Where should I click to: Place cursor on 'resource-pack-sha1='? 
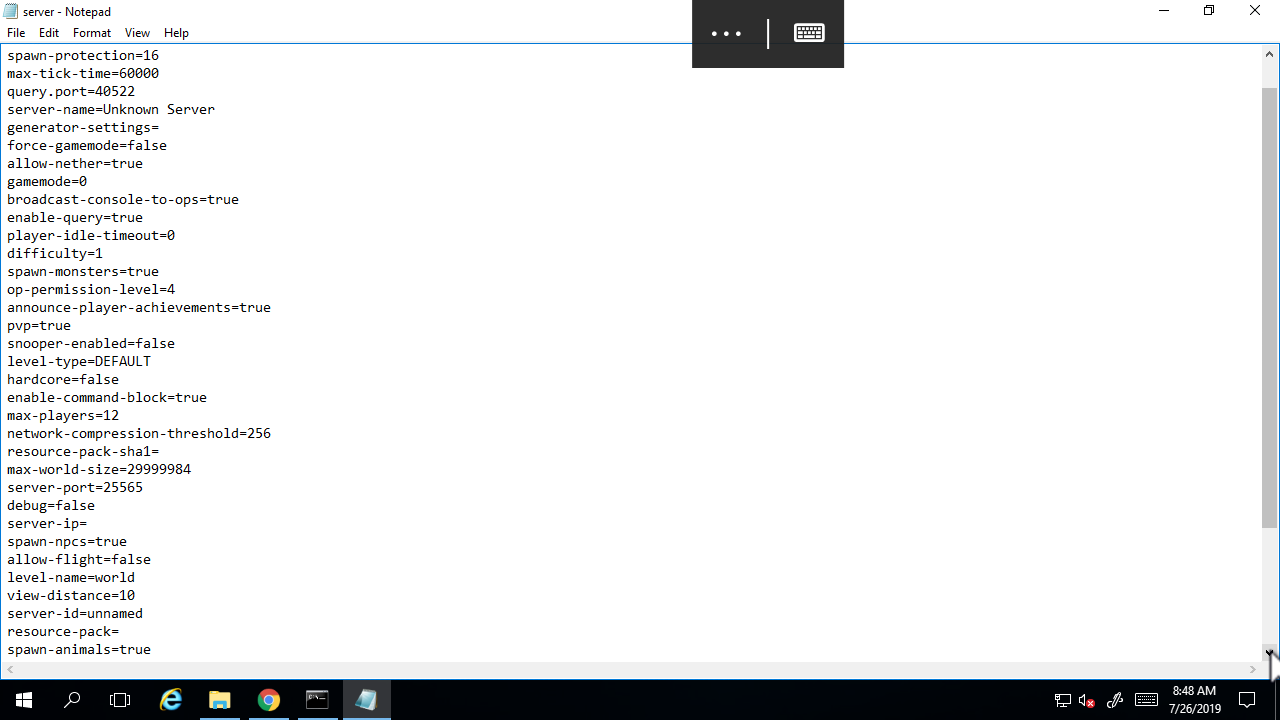click(x=83, y=451)
